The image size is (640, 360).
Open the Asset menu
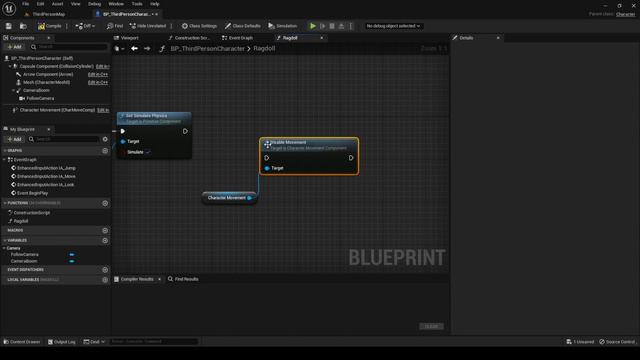58,4
